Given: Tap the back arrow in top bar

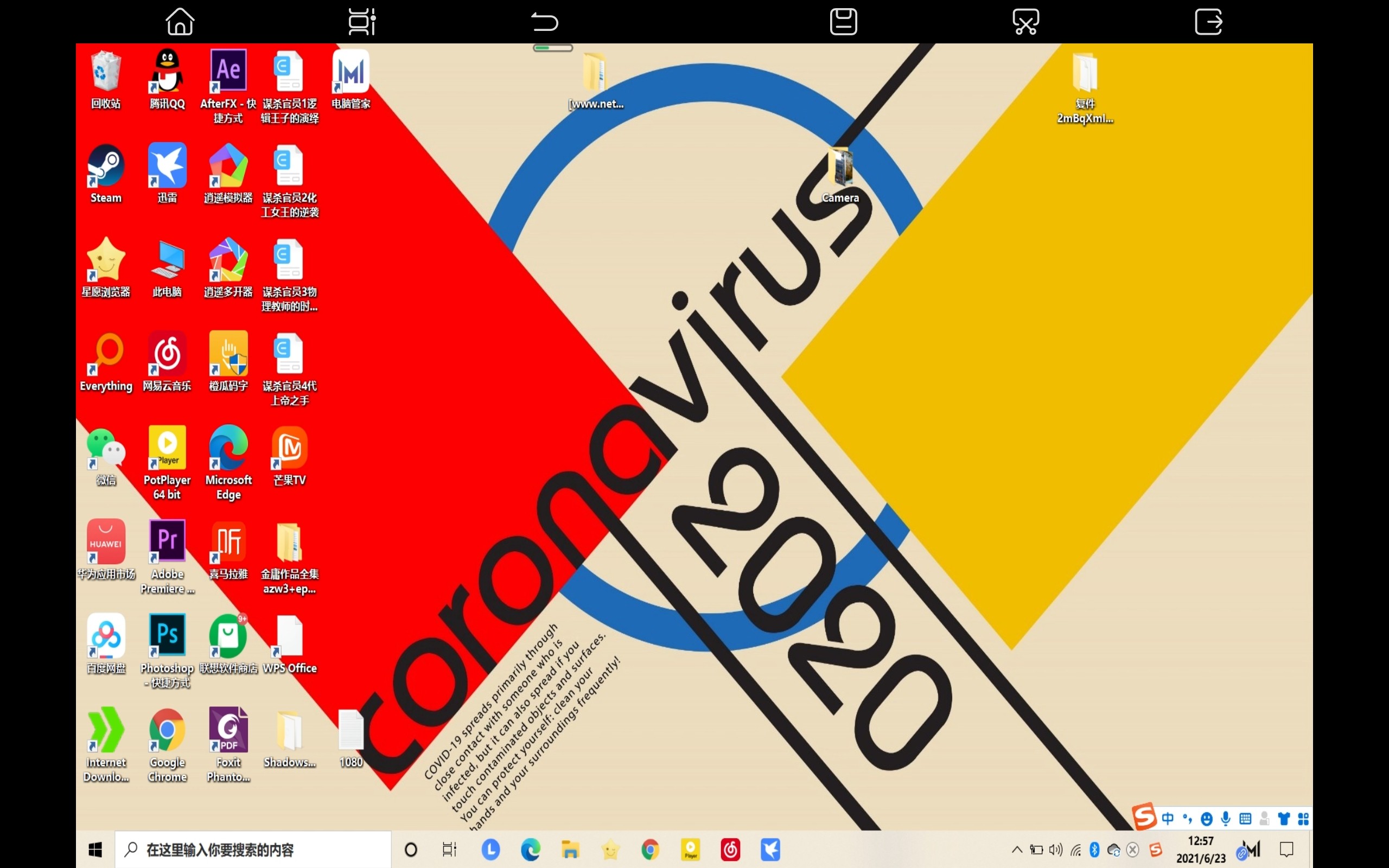Looking at the screenshot, I should pyautogui.click(x=544, y=22).
